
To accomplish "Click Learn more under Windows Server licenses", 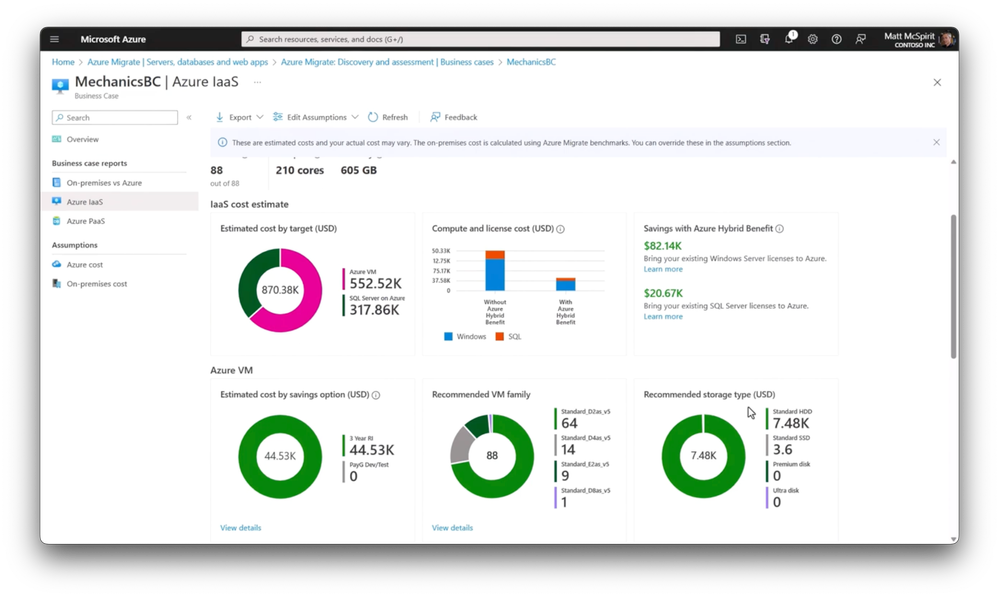I will pyautogui.click(x=663, y=269).
